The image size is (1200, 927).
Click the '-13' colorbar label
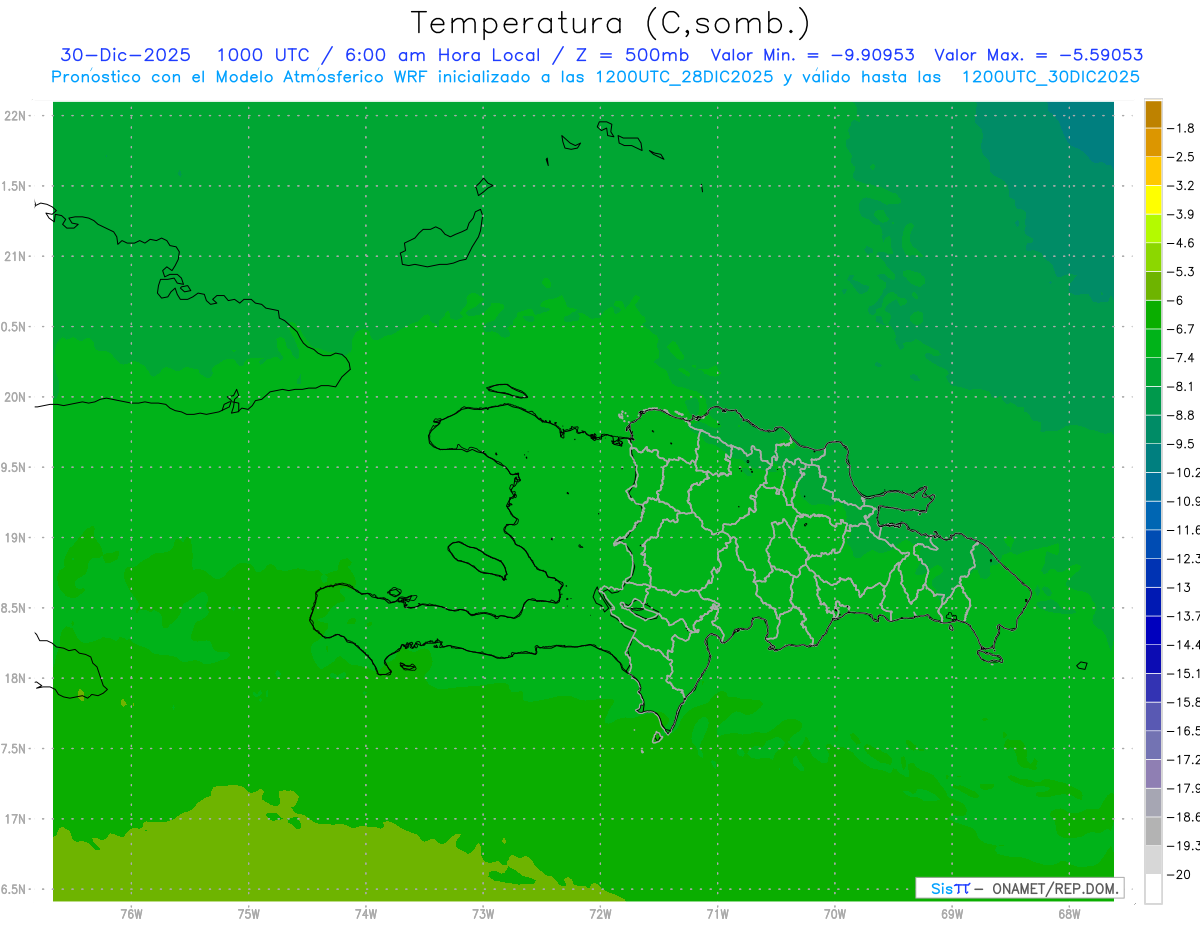[x=1179, y=587]
